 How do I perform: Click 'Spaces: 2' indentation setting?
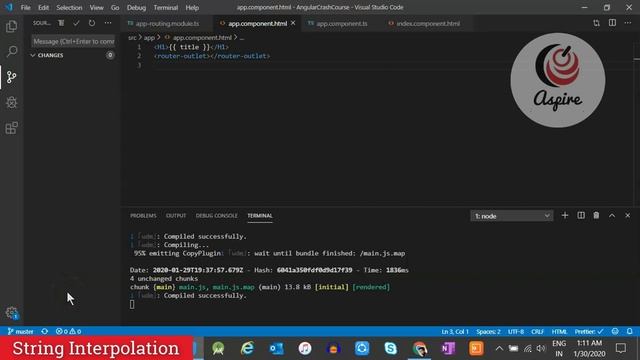488,331
